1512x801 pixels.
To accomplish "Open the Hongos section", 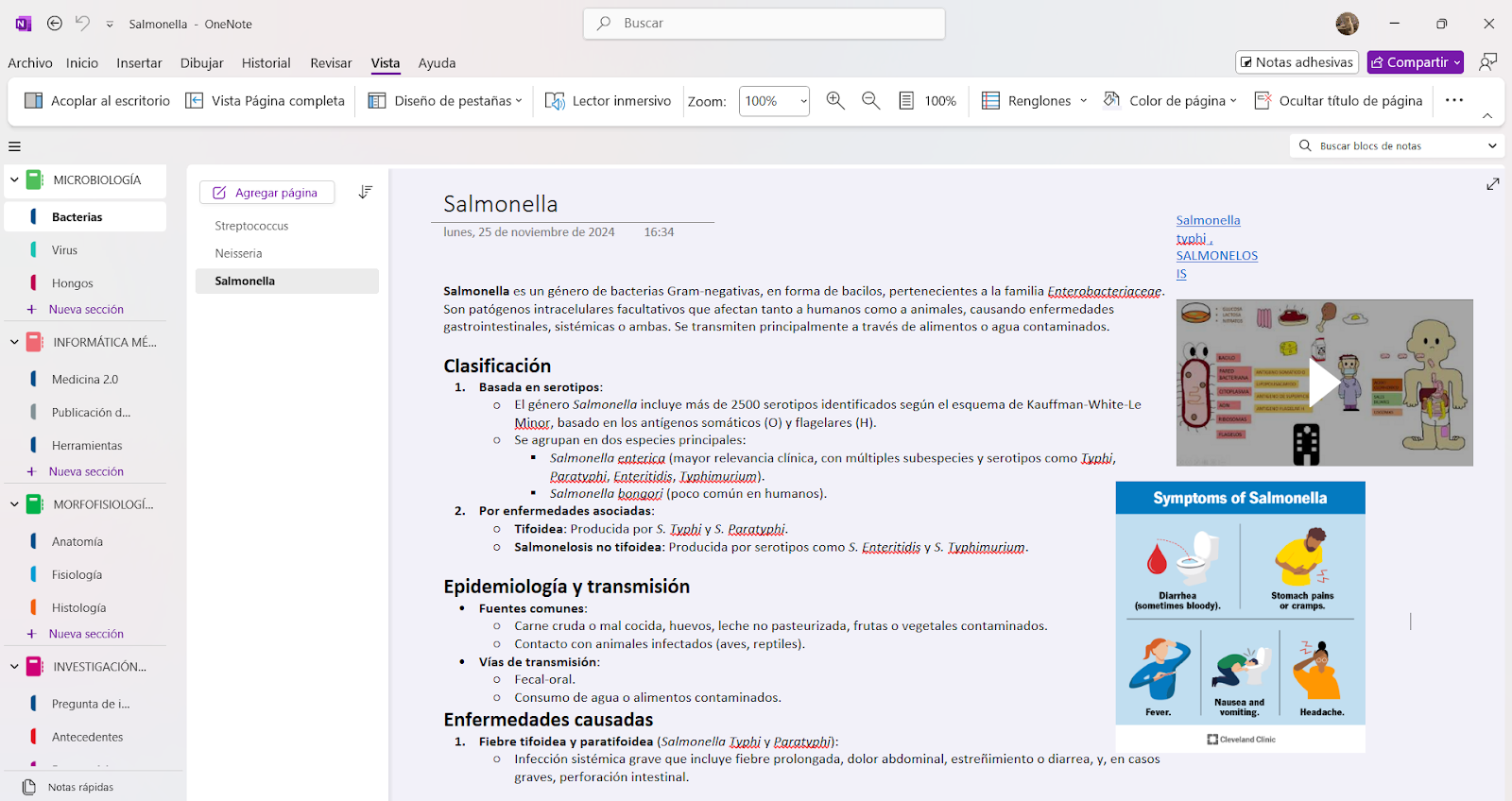I will point(86,283).
